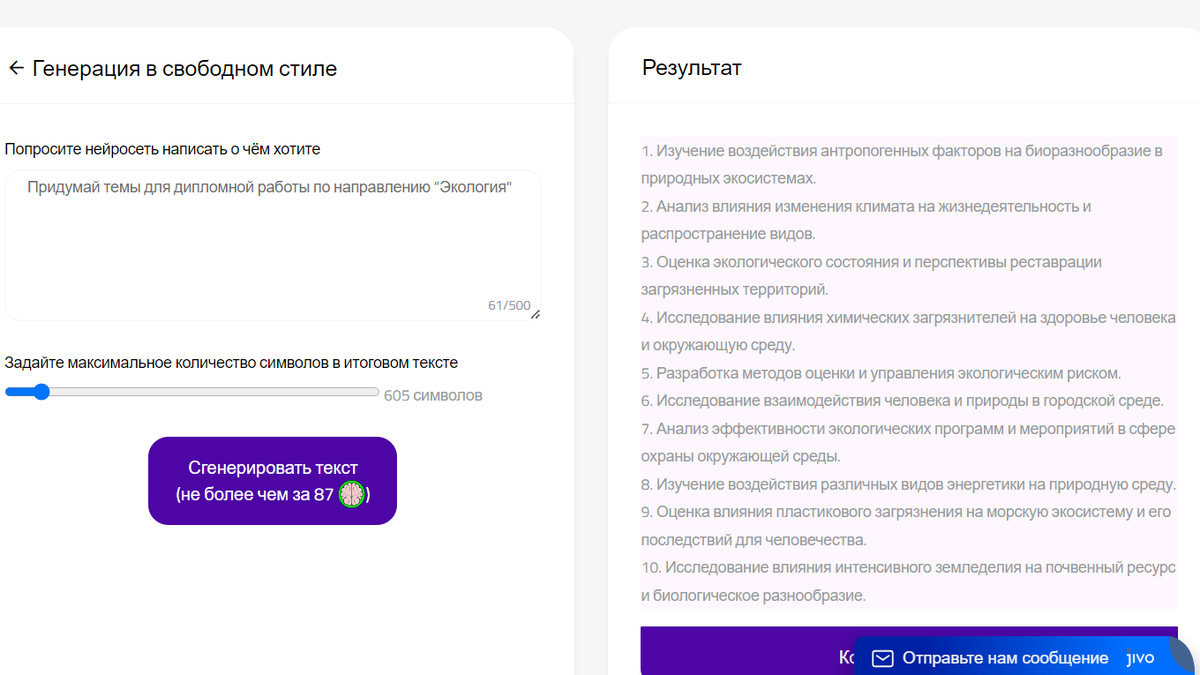This screenshot has width=1200, height=675.
Task: Click the envelope icon in the chat widget
Action: [882, 658]
